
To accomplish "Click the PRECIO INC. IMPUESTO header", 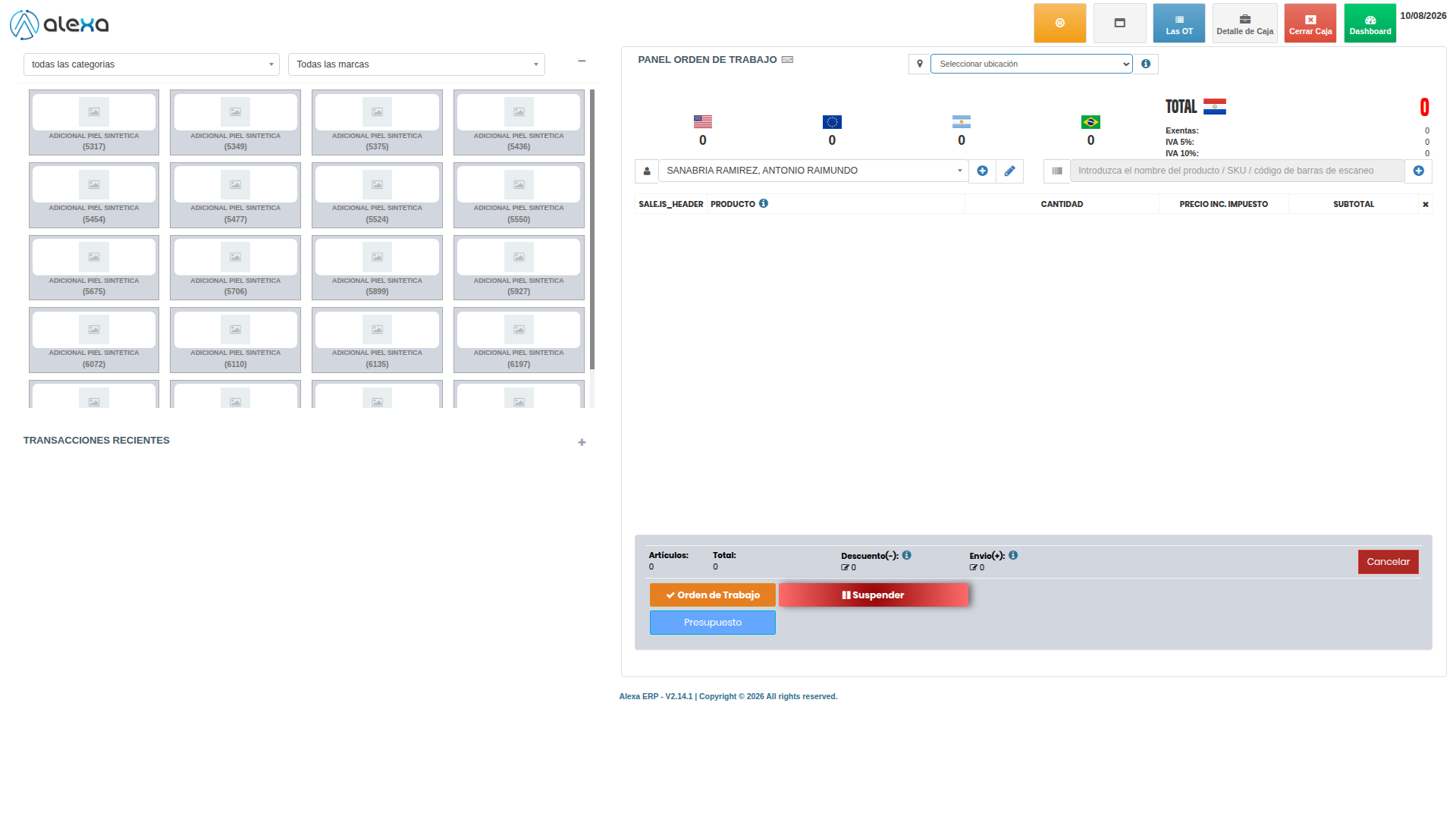I will coord(1223,204).
